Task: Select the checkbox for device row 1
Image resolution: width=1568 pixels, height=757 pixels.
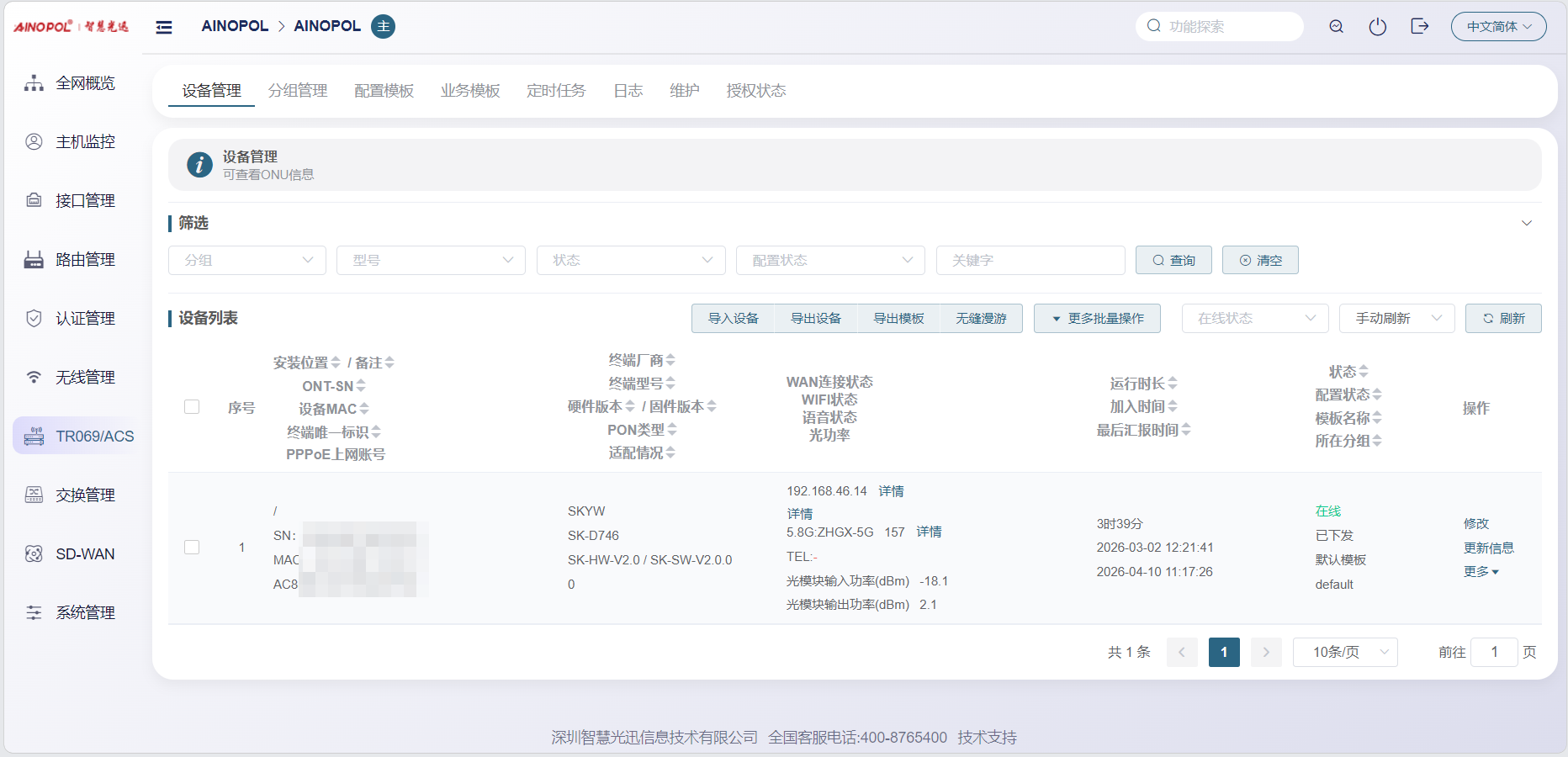Action: coord(192,547)
